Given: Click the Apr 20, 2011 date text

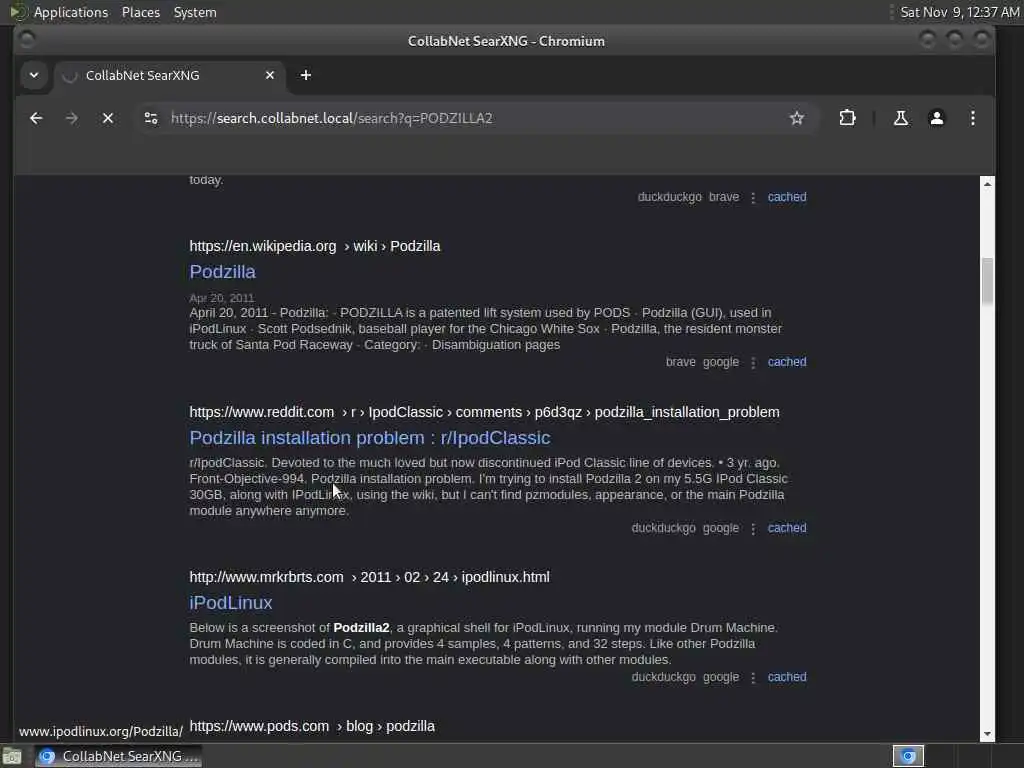Looking at the screenshot, I should click(222, 298).
